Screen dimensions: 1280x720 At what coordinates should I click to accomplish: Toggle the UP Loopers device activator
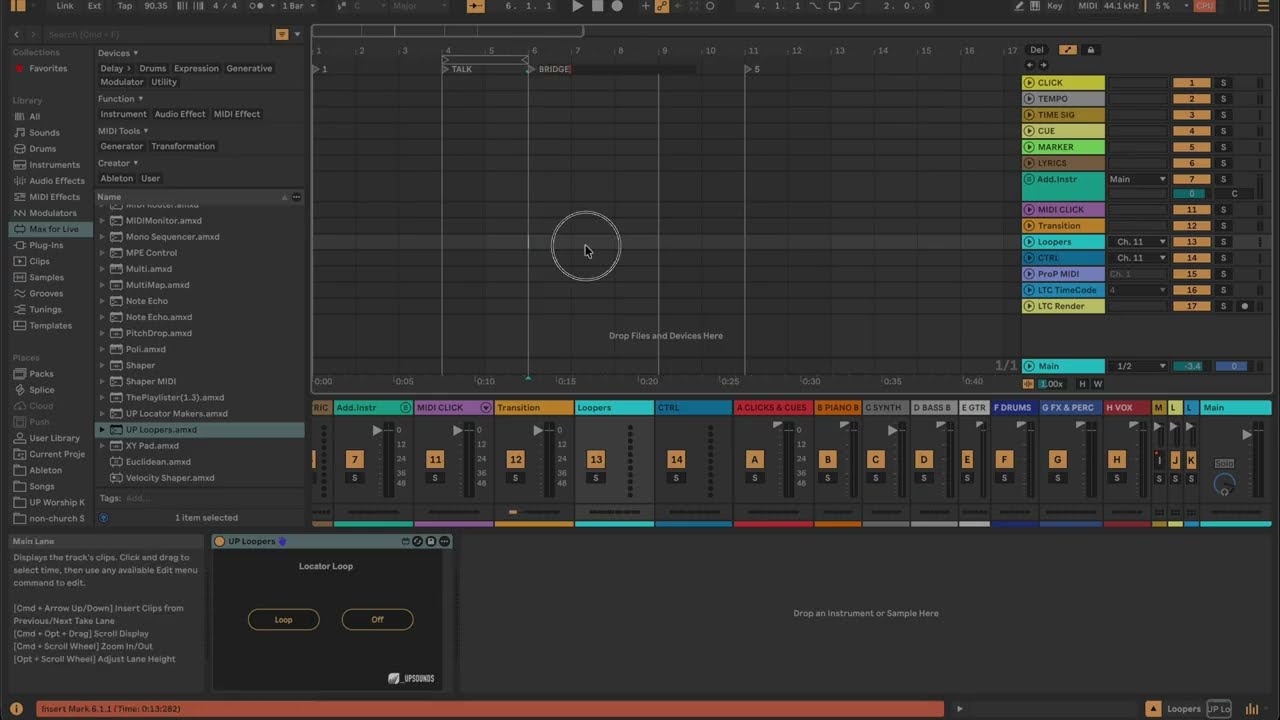click(x=220, y=541)
